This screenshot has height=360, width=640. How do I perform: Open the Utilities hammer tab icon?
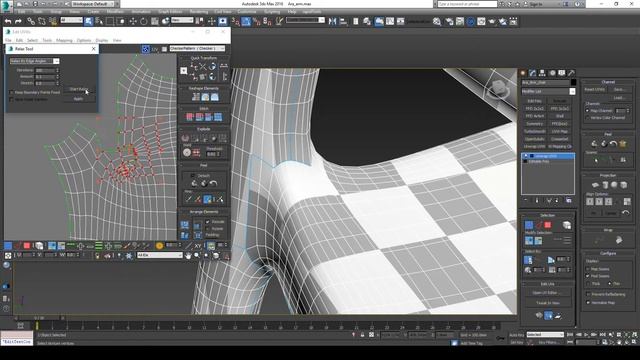(x=571, y=73)
